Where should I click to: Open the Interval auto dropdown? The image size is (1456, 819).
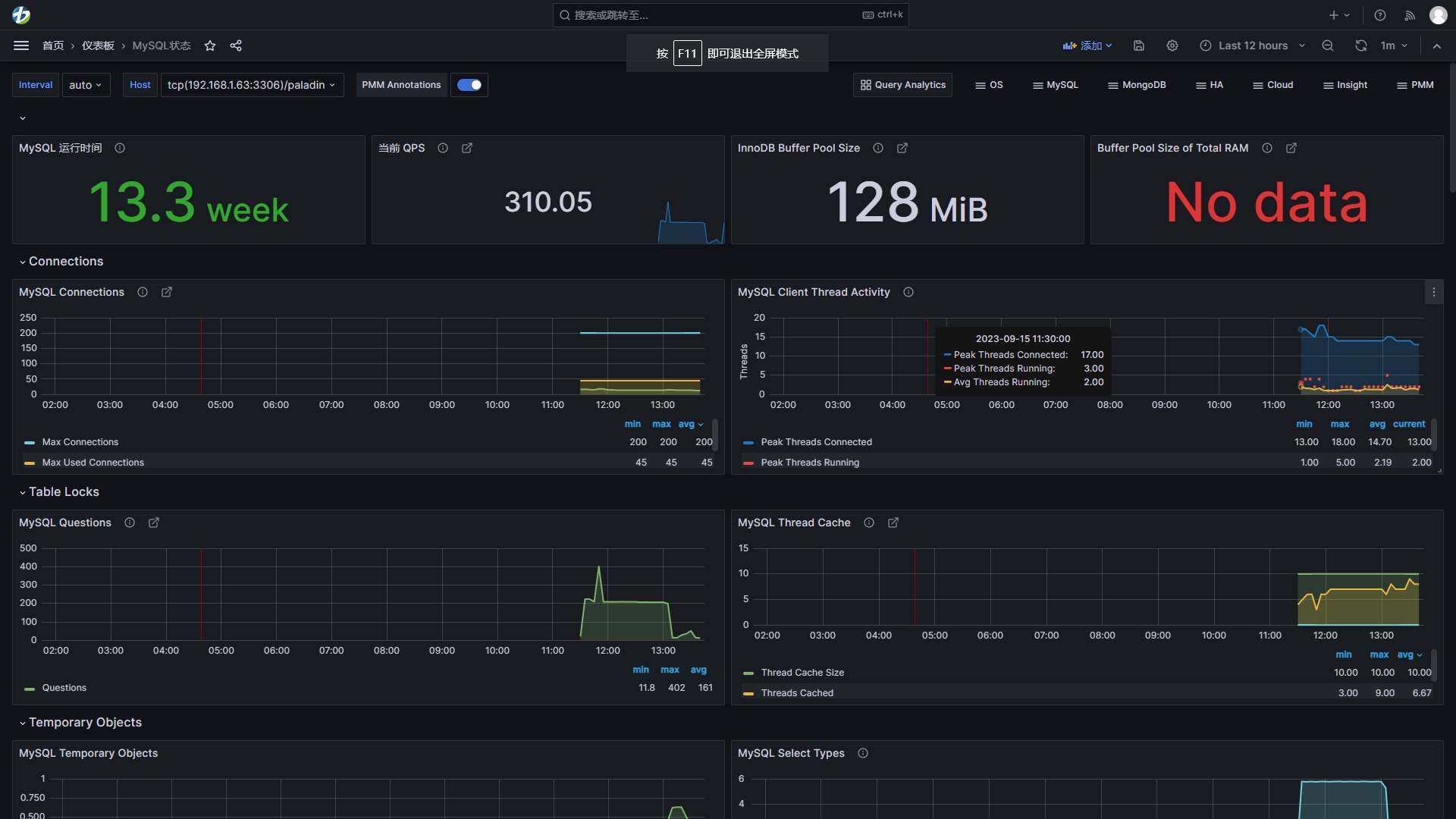pos(86,85)
